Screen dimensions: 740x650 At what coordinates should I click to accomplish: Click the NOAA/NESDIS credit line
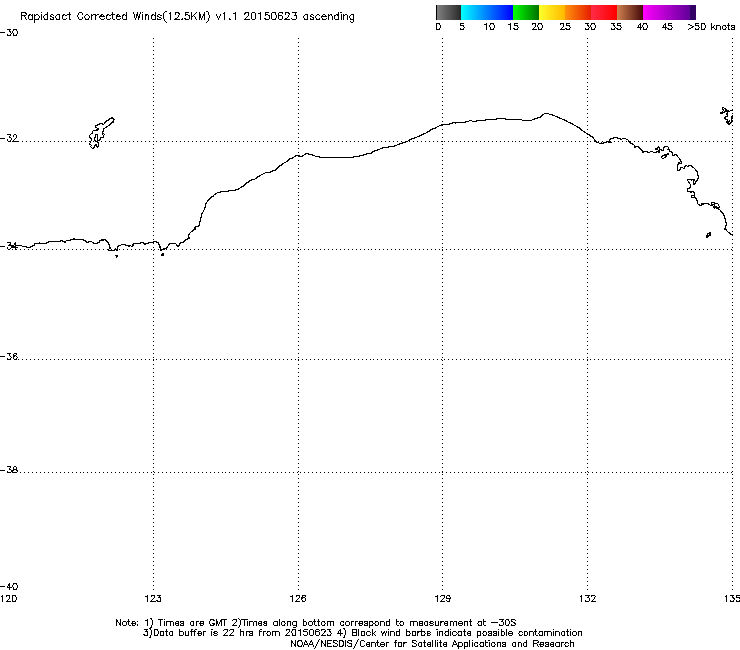pos(432,644)
